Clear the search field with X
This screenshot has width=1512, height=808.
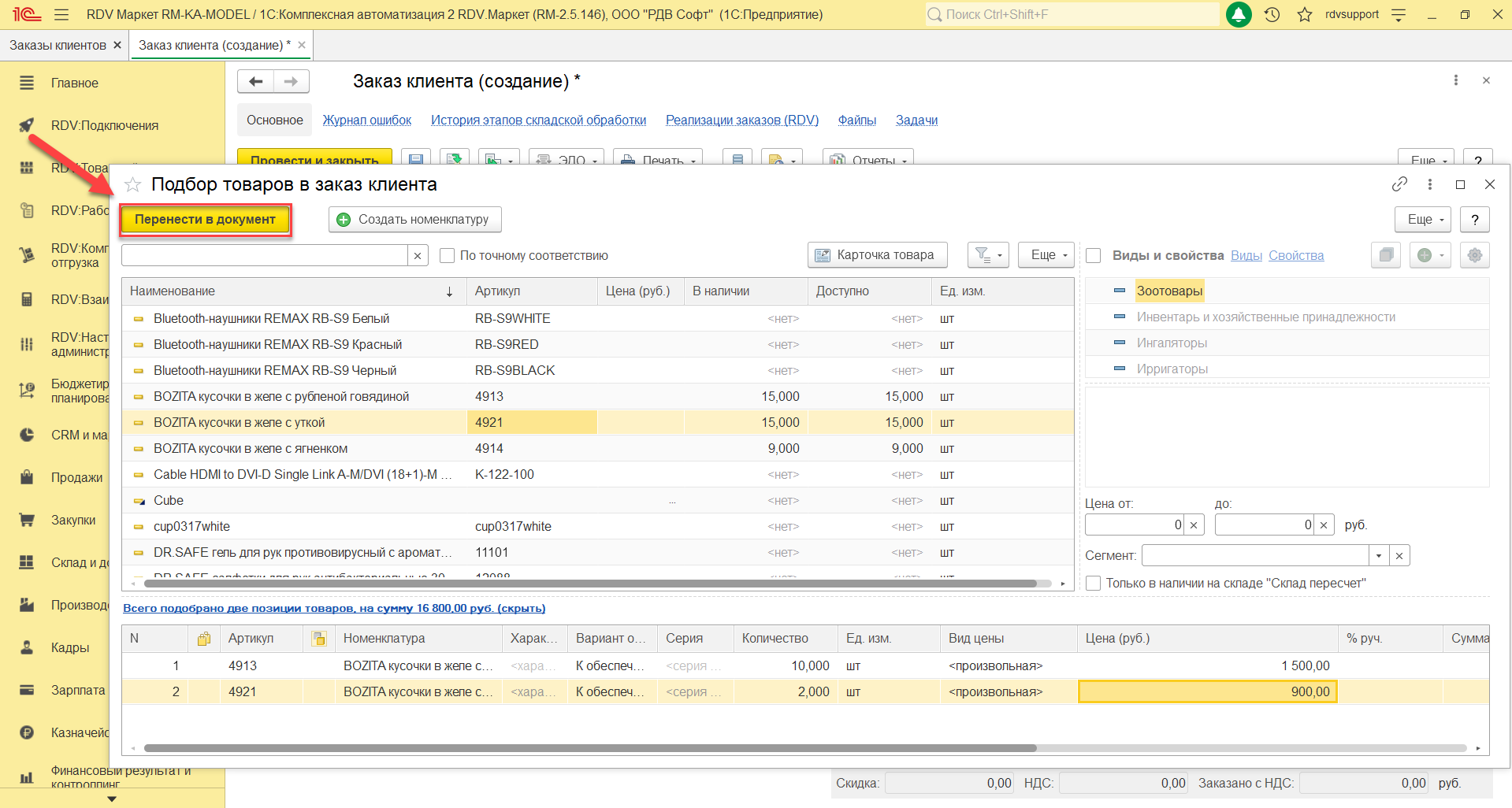click(x=418, y=256)
